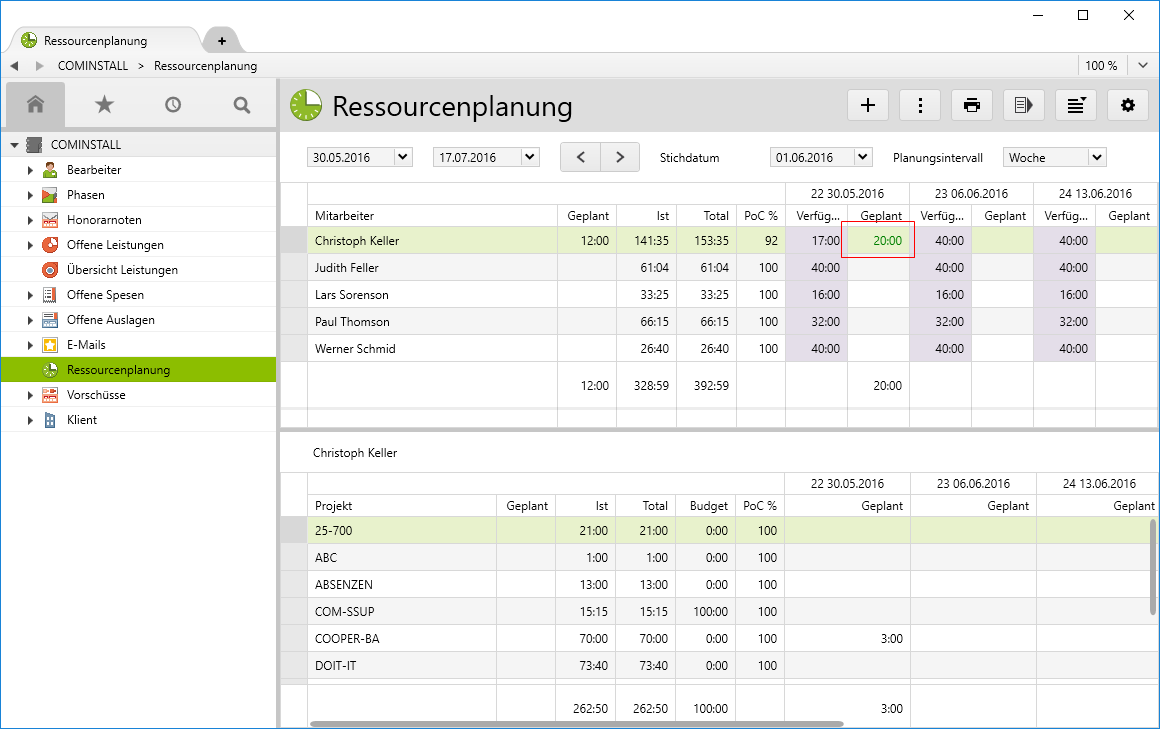Collapse the COMINSTALL root node
This screenshot has width=1160, height=729.
(x=14, y=145)
